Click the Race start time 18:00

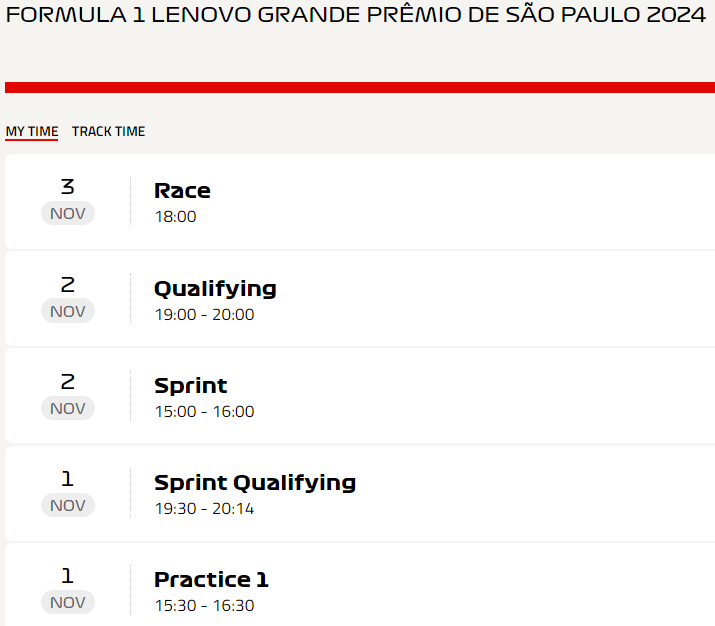coord(176,217)
